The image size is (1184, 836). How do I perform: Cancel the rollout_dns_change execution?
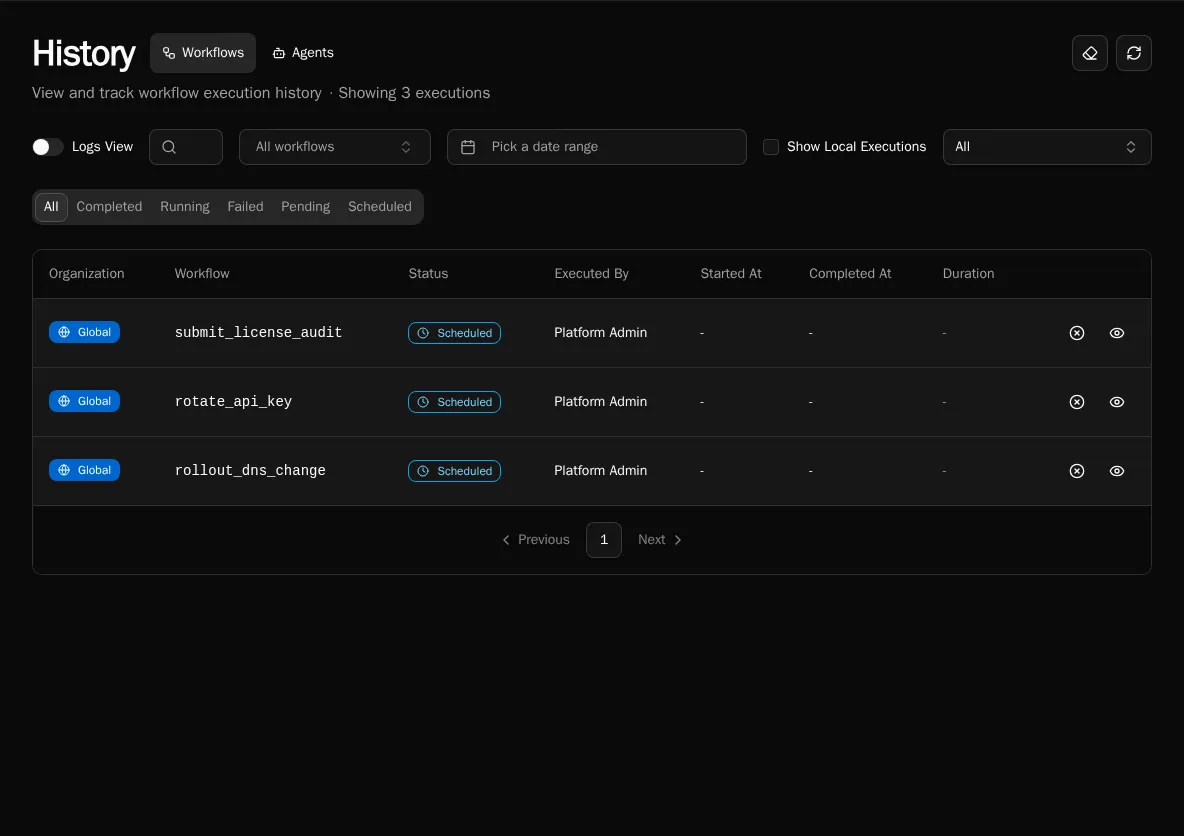[x=1076, y=471]
